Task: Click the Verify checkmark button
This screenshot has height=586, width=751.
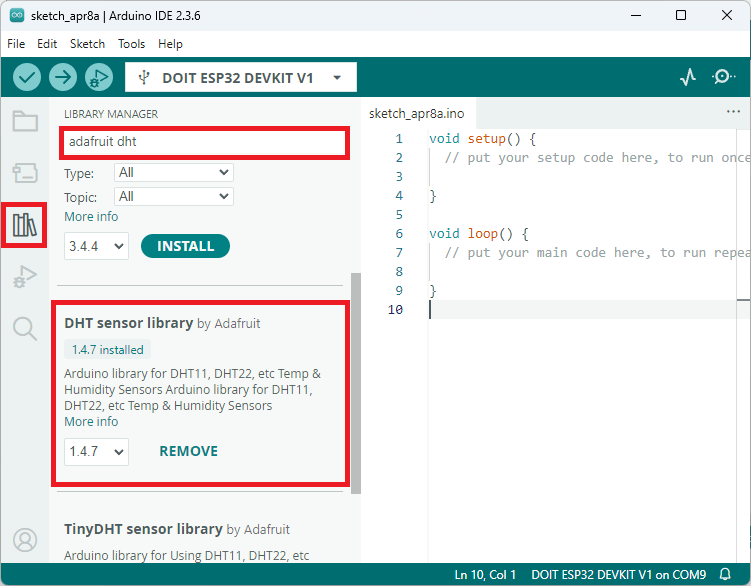Action: (27, 77)
